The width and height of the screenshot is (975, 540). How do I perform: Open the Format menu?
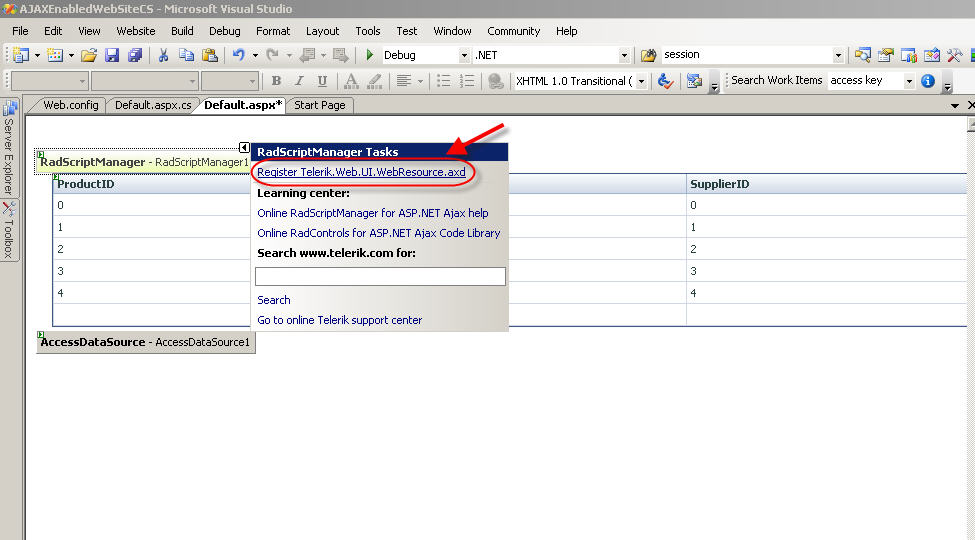273,31
